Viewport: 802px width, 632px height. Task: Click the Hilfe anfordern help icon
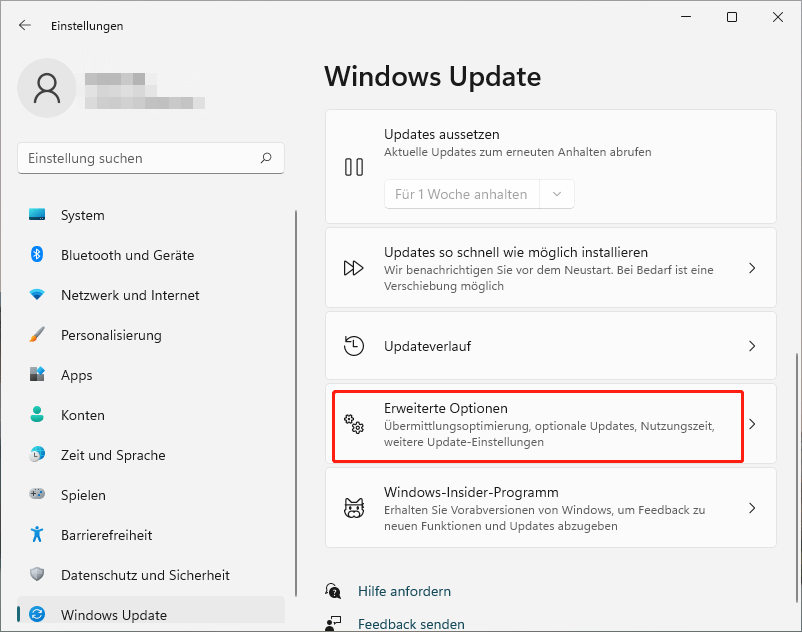[x=333, y=591]
